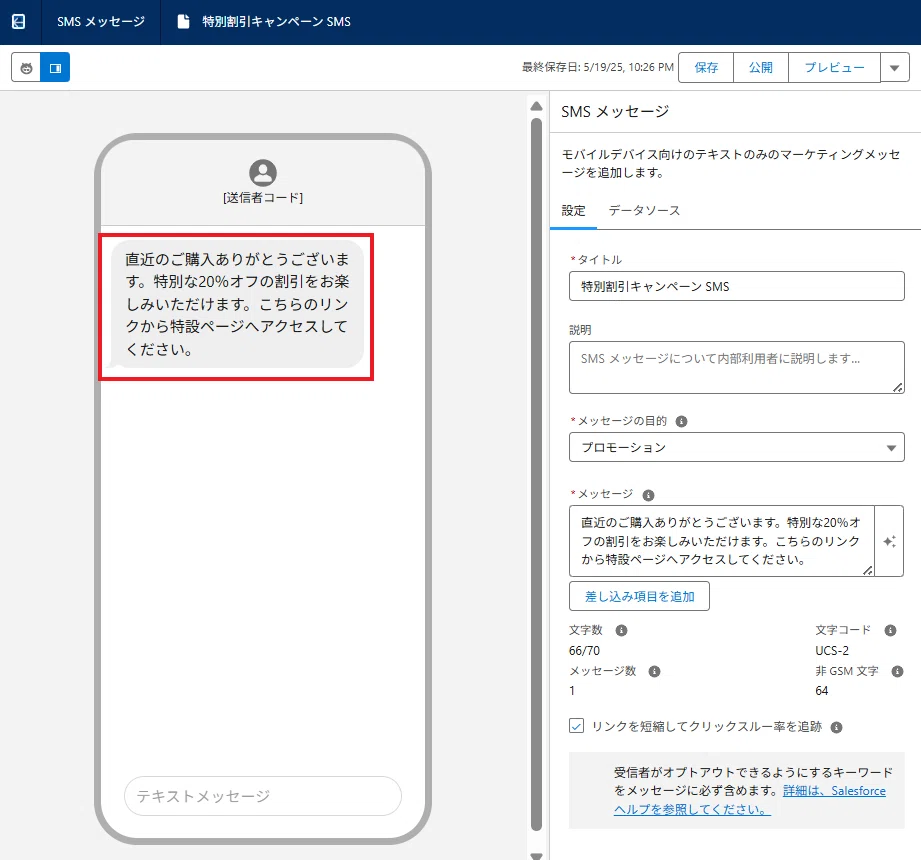Click info icon next to メッセージの目的
The image size is (921, 860).
pyautogui.click(x=681, y=421)
